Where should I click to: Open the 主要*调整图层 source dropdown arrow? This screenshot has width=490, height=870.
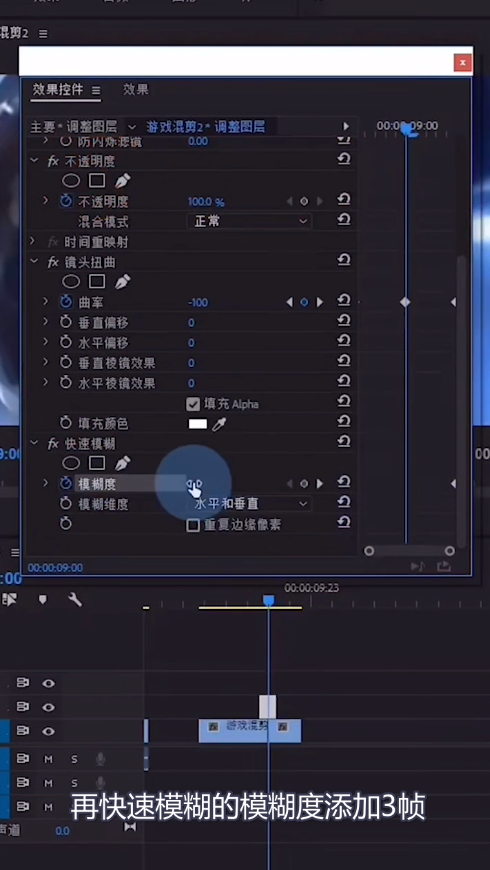coord(132,127)
